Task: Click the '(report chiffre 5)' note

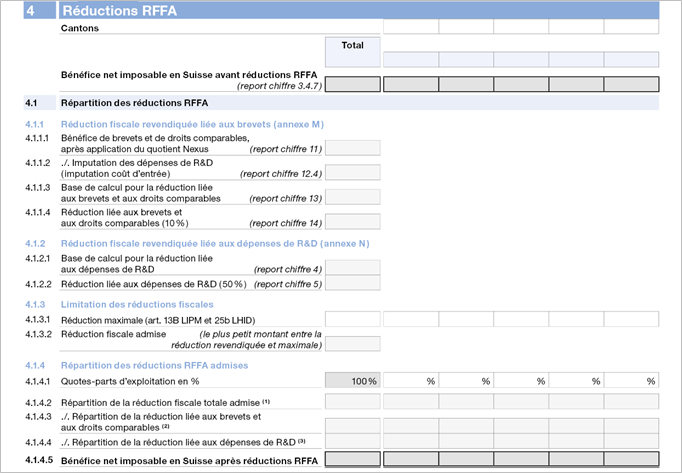Action: click(x=288, y=285)
